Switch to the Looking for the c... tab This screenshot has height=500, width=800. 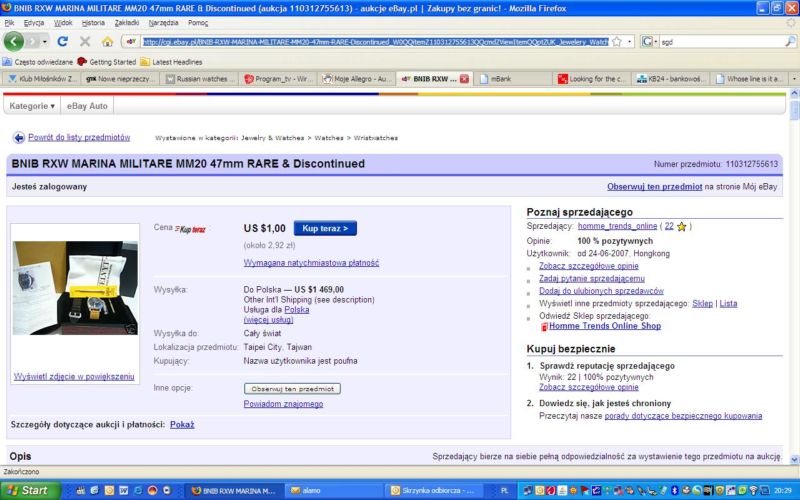(592, 79)
